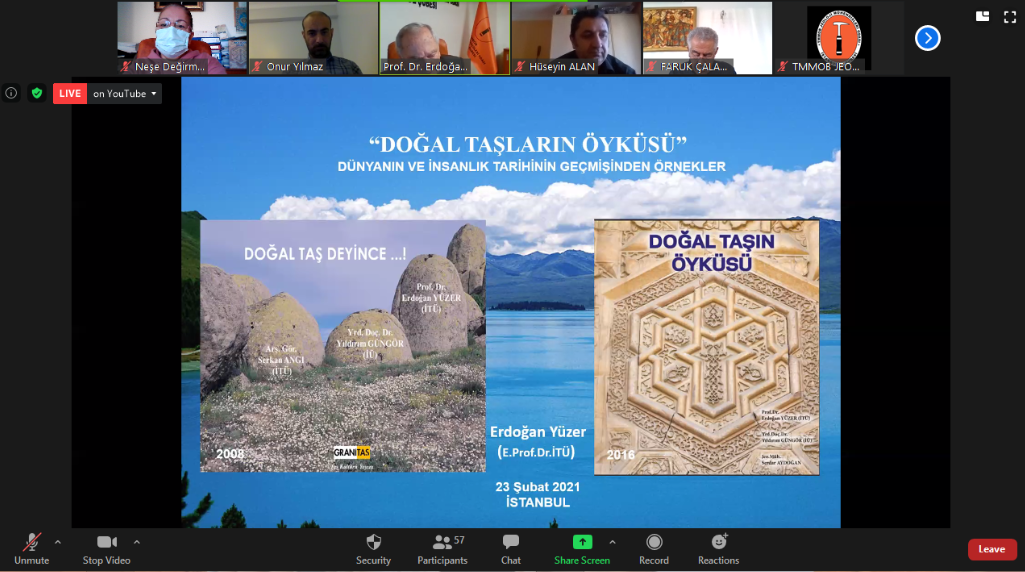Select FARUK ÇALA... video thumbnail
This screenshot has width=1025, height=572.
pyautogui.click(x=708, y=37)
